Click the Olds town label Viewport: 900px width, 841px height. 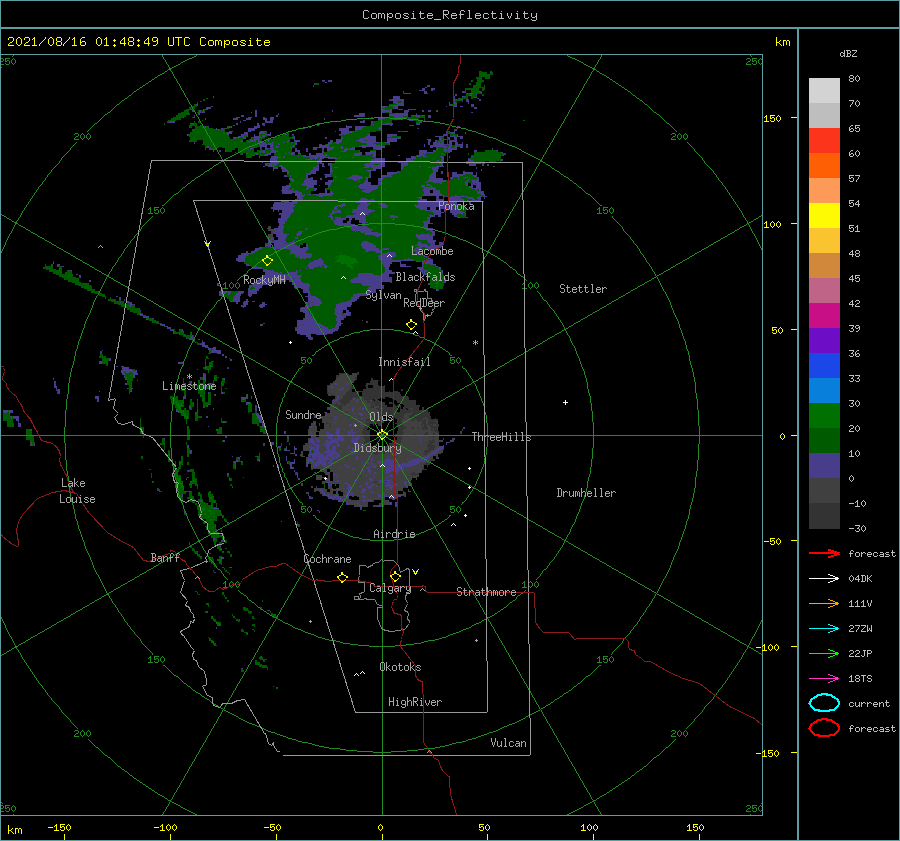click(381, 417)
